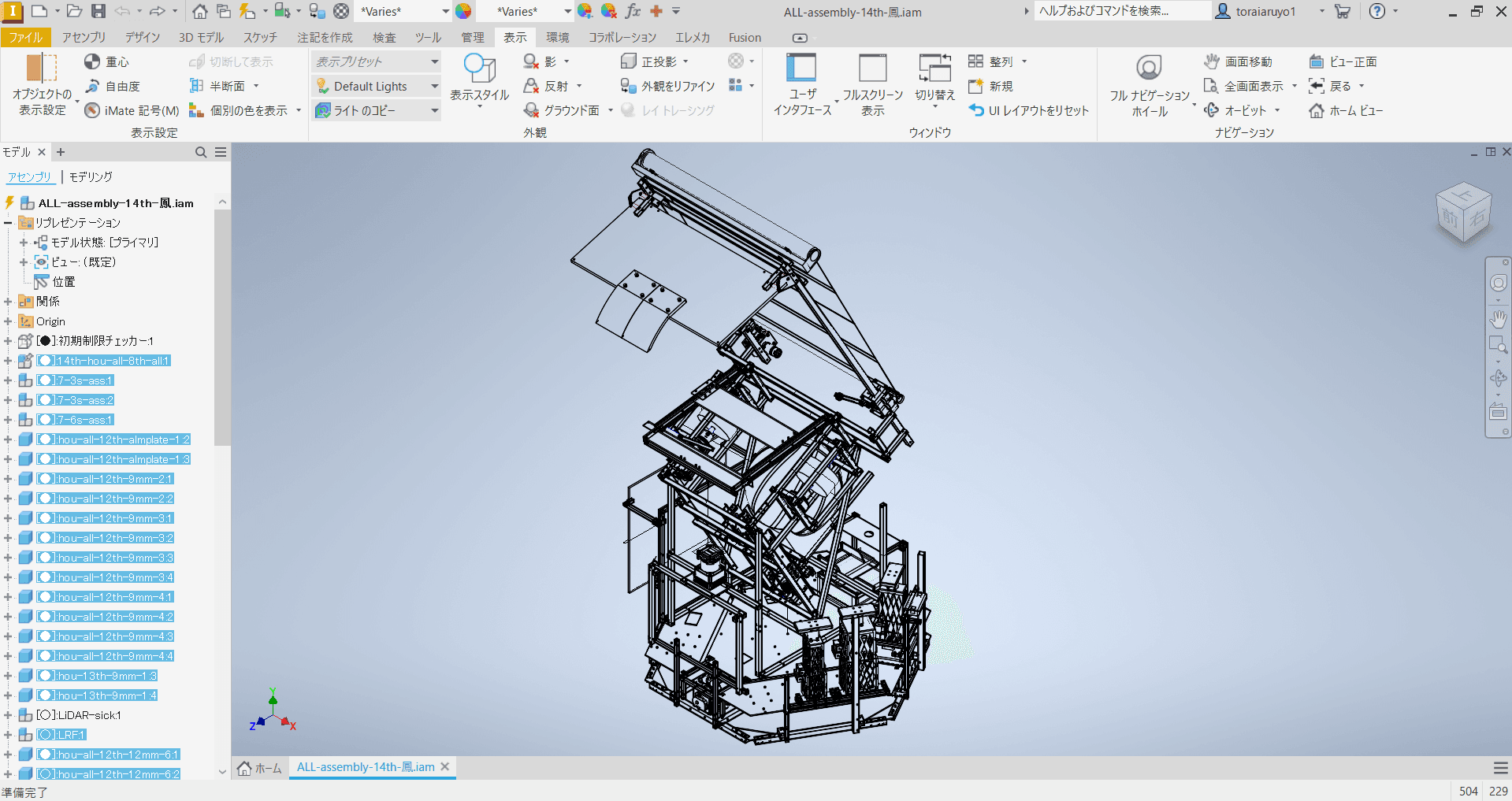Select the Pan (画面移動) tool
Screen dimensions: 1512x801
1213,61
